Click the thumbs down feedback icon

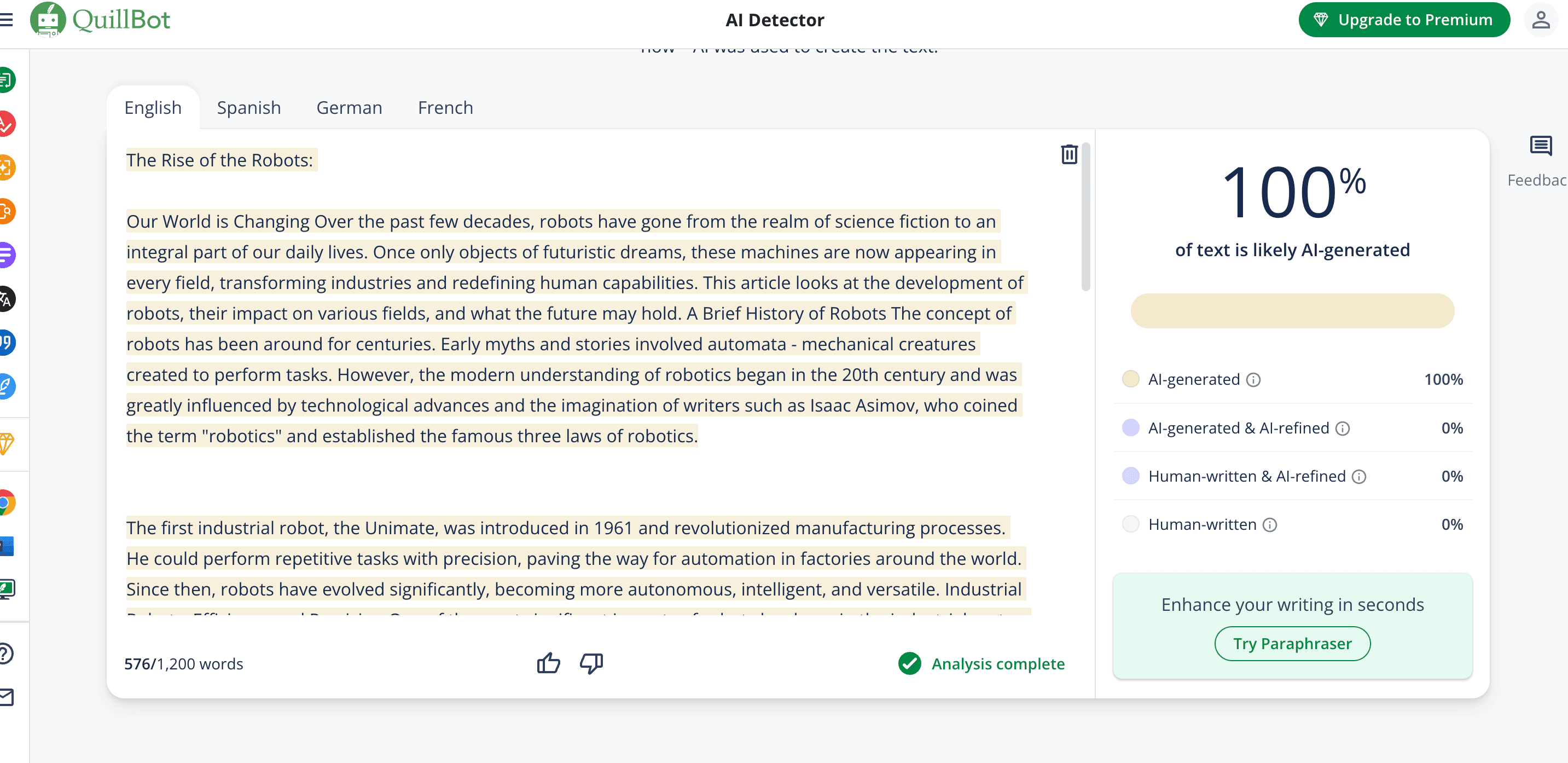591,663
